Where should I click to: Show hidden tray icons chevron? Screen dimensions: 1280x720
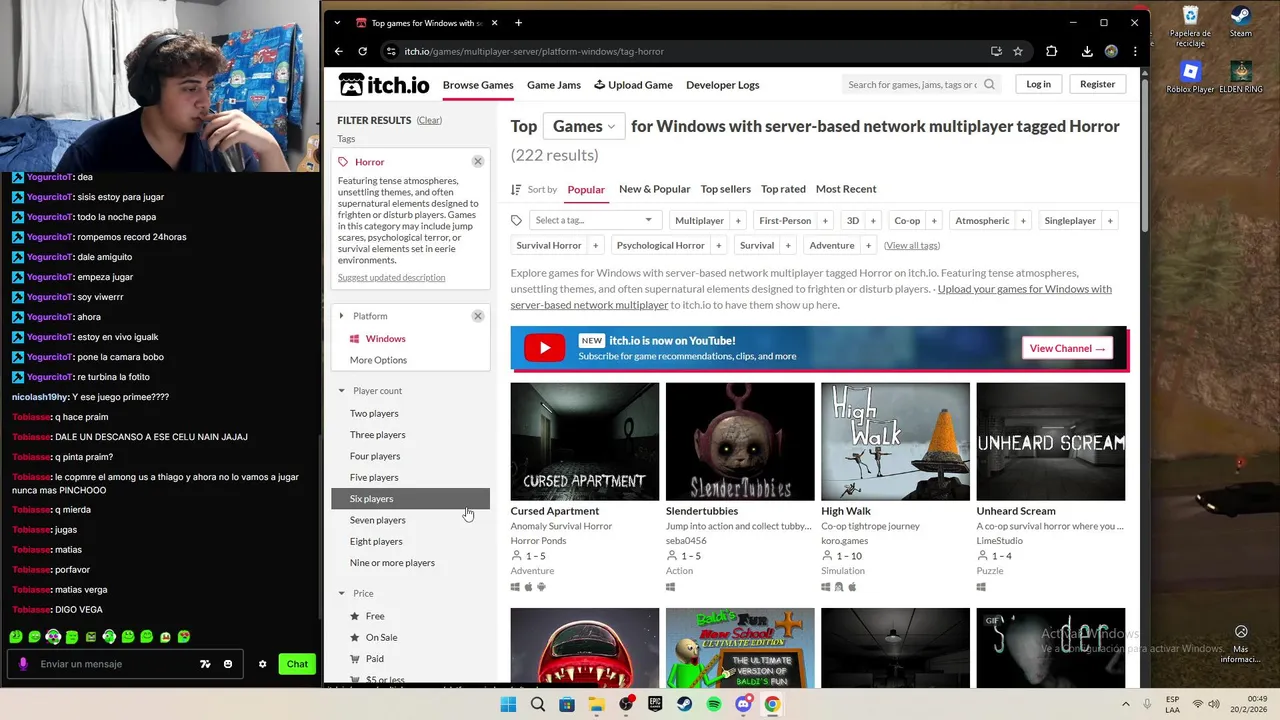(x=1126, y=704)
